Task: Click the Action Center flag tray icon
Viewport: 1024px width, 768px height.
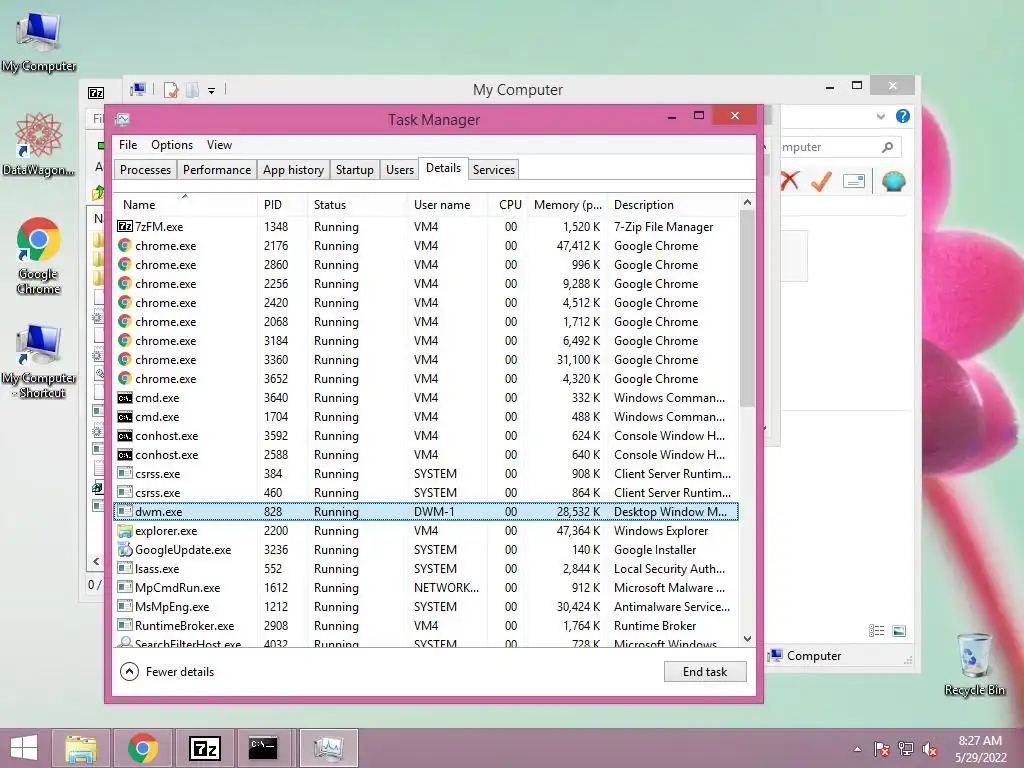Action: pos(882,749)
